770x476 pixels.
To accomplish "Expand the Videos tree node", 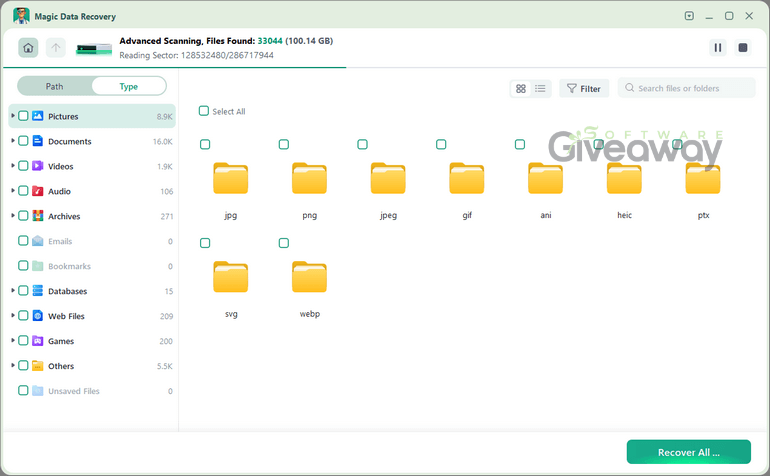I will tap(13, 166).
